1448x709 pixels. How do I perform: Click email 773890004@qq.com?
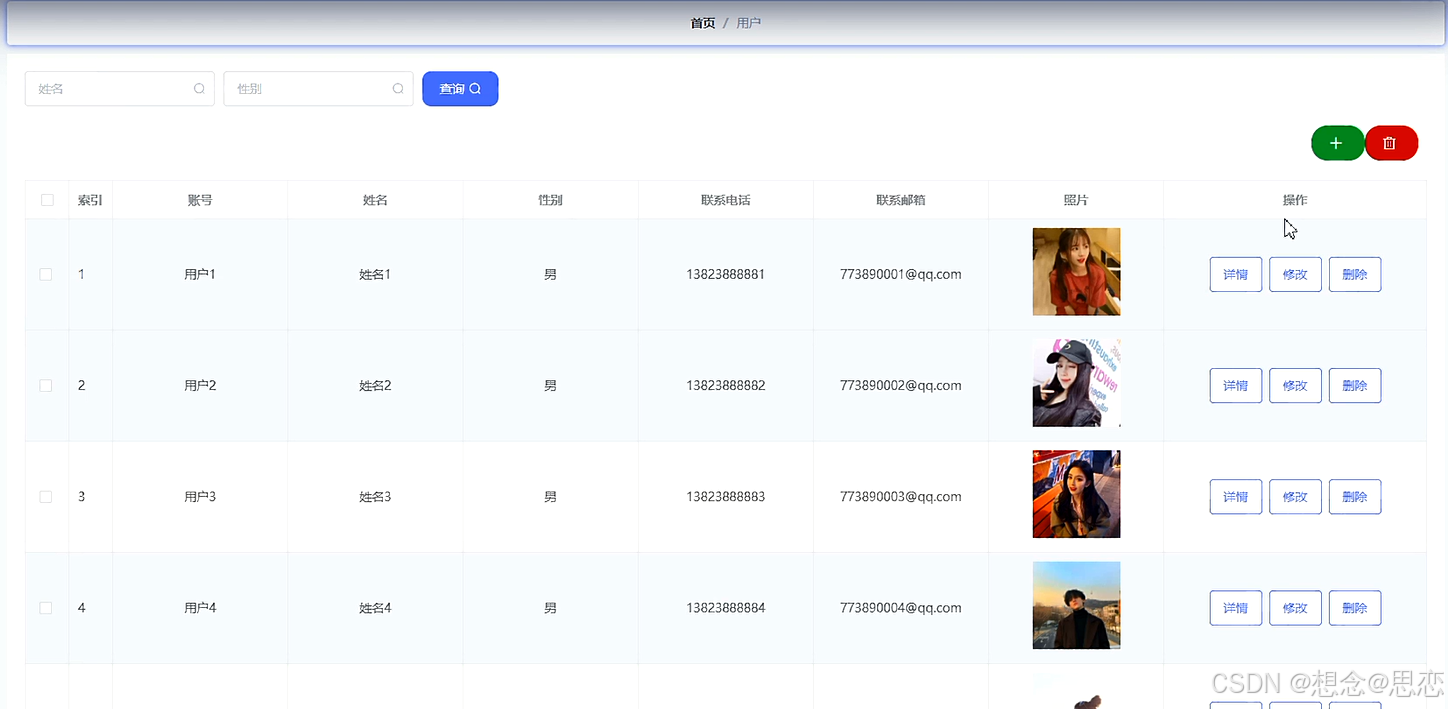coord(901,608)
